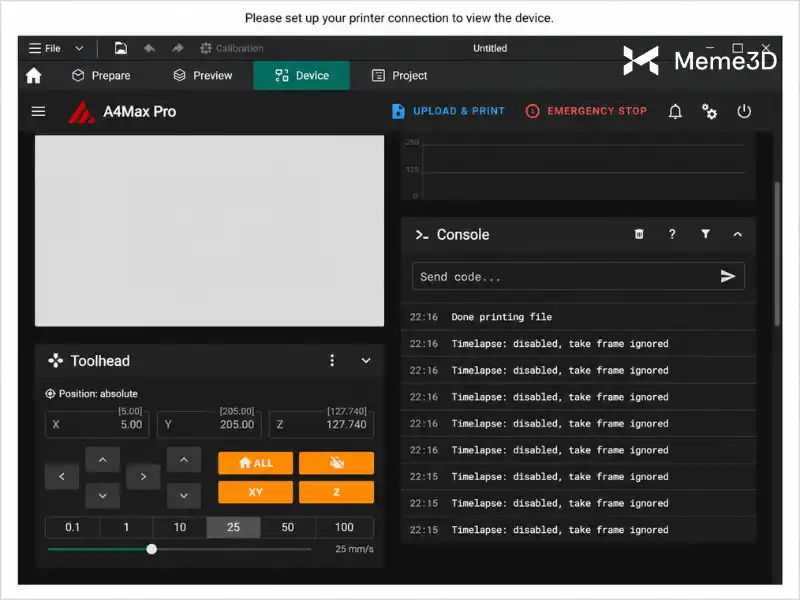Trigger the Emergency Stop button
800x600 pixels.
pos(586,111)
